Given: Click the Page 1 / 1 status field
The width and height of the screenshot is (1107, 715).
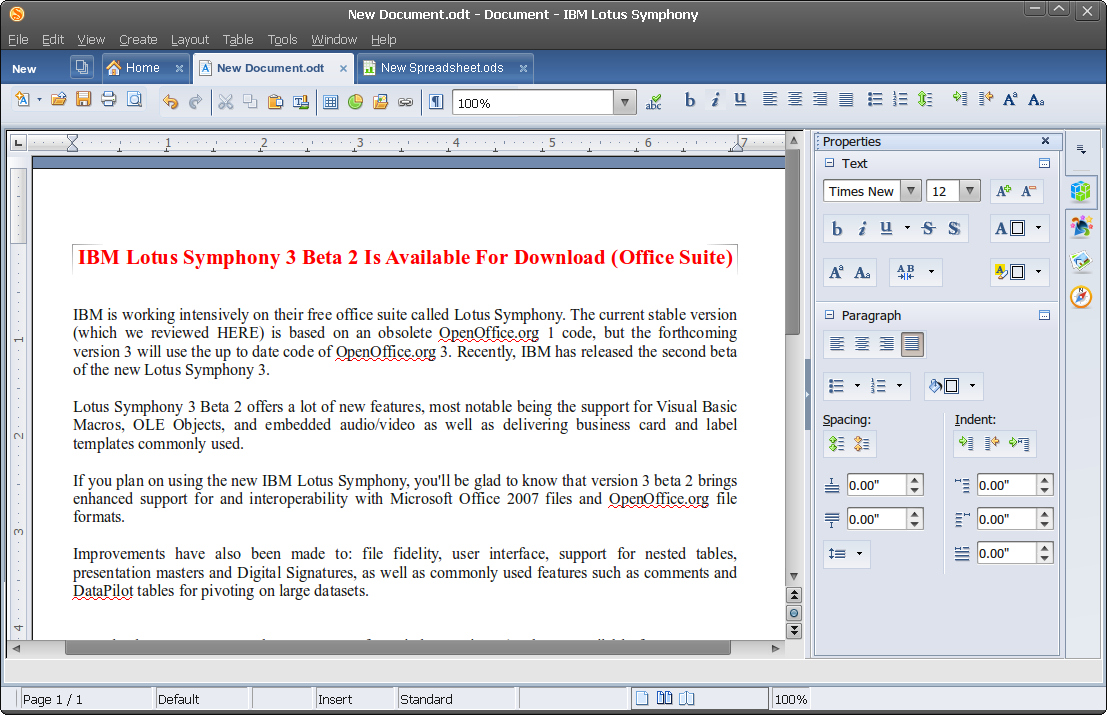Looking at the screenshot, I should tap(85, 699).
